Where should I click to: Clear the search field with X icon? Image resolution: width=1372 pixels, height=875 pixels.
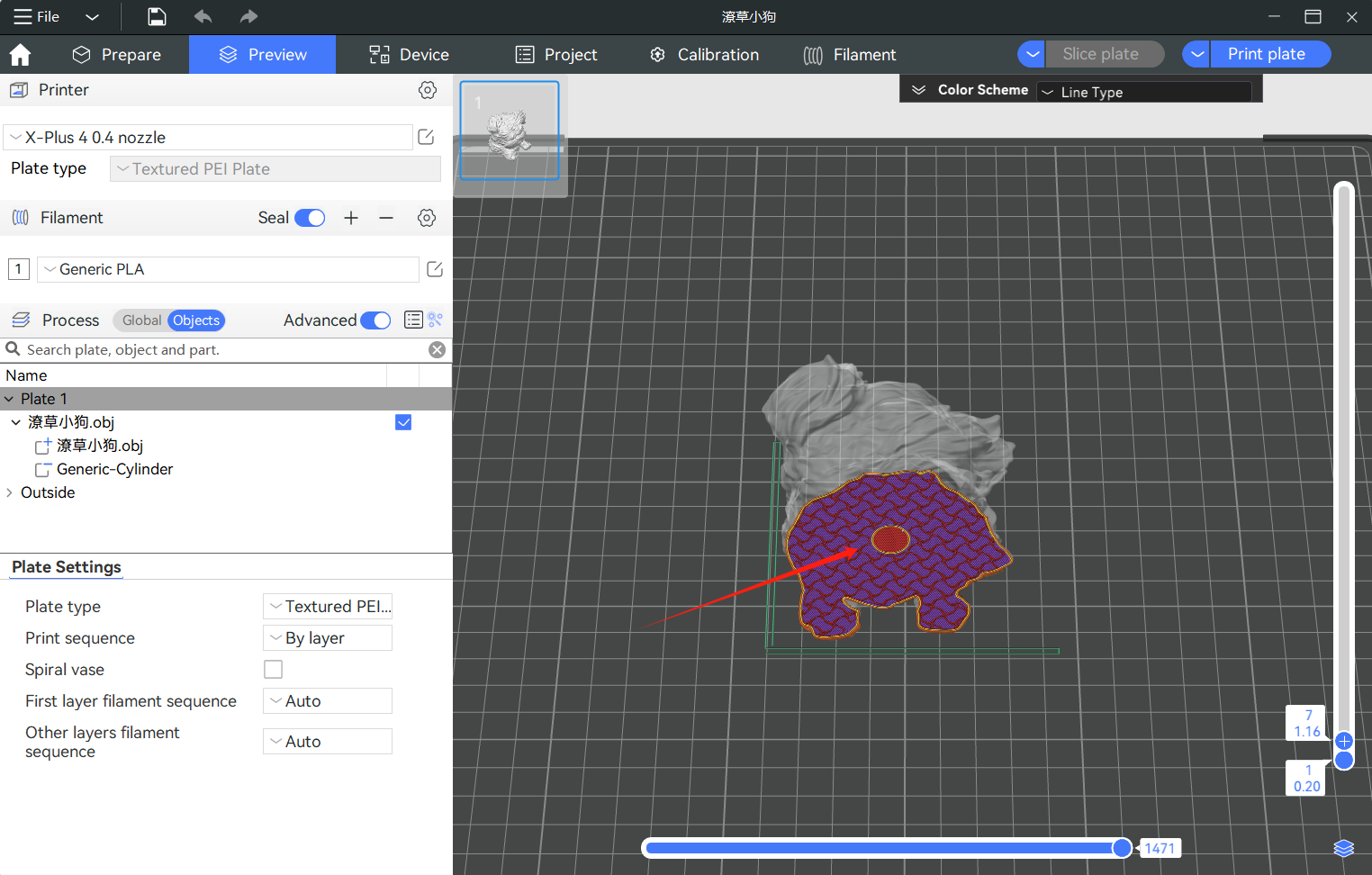point(437,350)
